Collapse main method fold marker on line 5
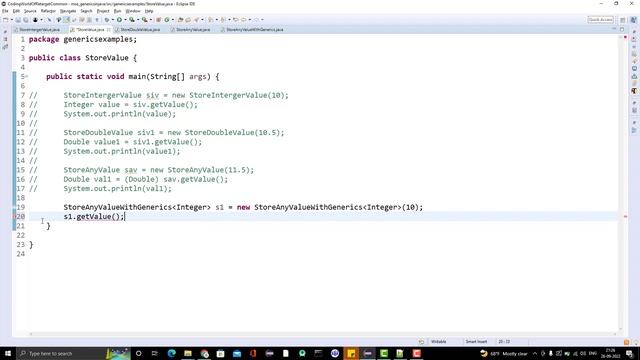 [x=27, y=76]
